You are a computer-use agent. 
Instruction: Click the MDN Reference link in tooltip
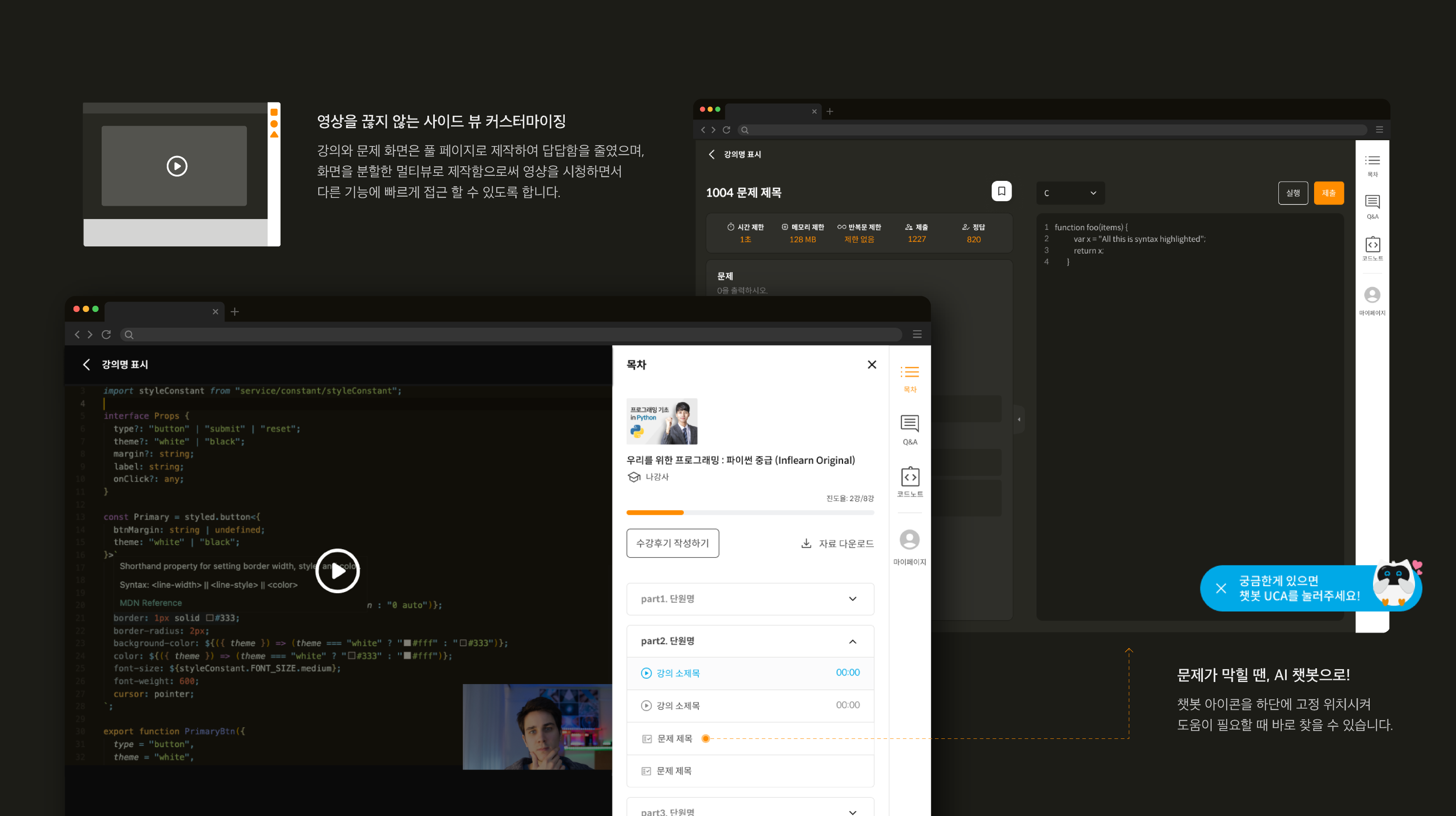pyautogui.click(x=151, y=603)
